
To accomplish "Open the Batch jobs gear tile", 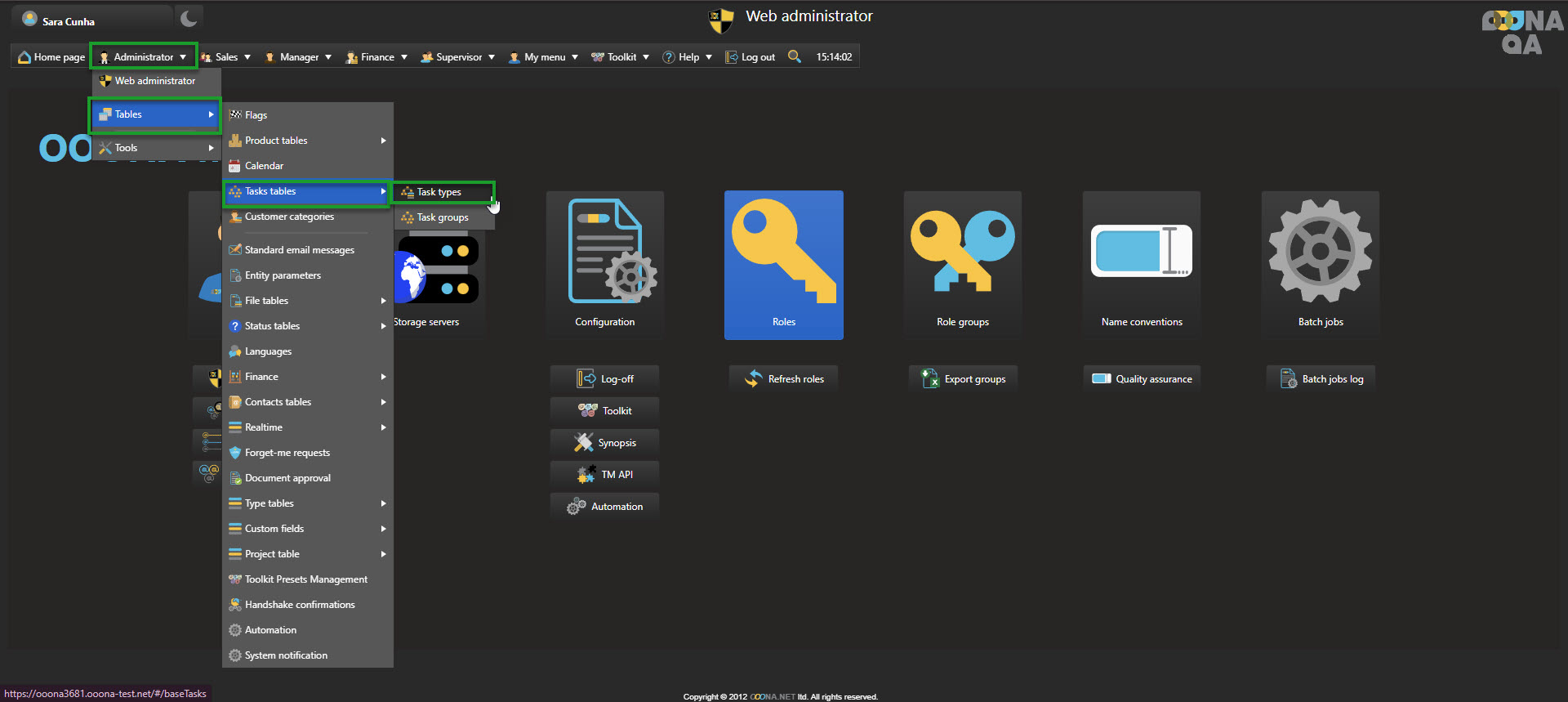I will click(x=1320, y=265).
